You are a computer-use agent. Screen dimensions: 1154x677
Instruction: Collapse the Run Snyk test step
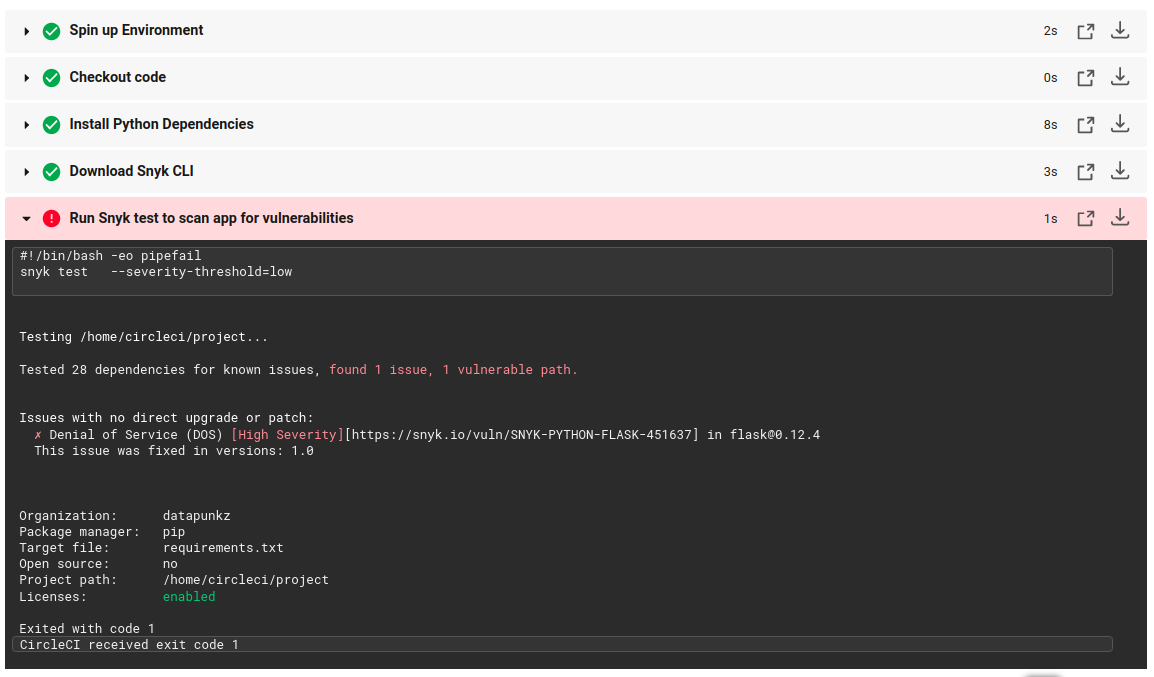pos(25,218)
